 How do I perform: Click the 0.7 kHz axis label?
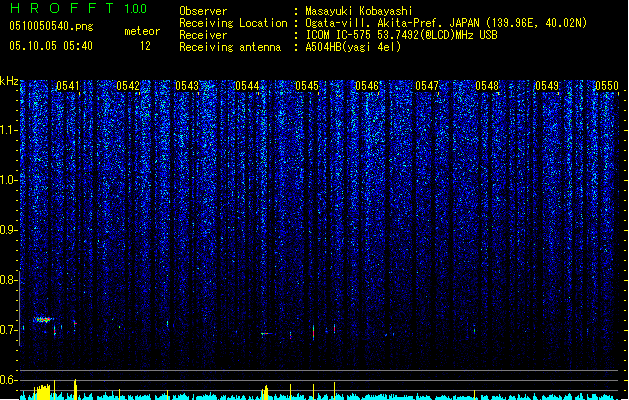pos(9,330)
